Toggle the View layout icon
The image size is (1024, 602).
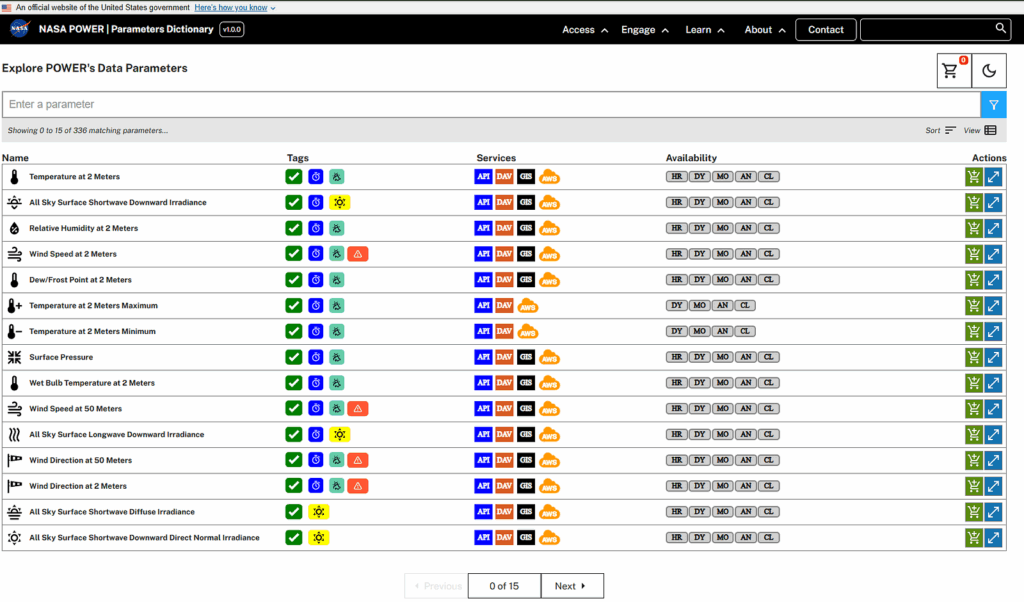point(990,130)
